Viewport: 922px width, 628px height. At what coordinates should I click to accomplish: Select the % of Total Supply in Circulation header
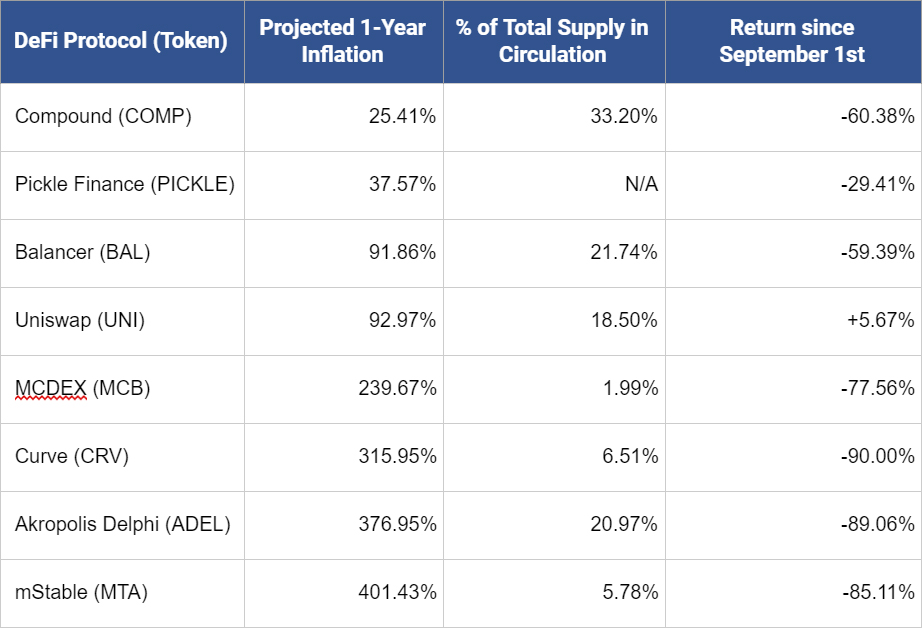click(x=554, y=41)
